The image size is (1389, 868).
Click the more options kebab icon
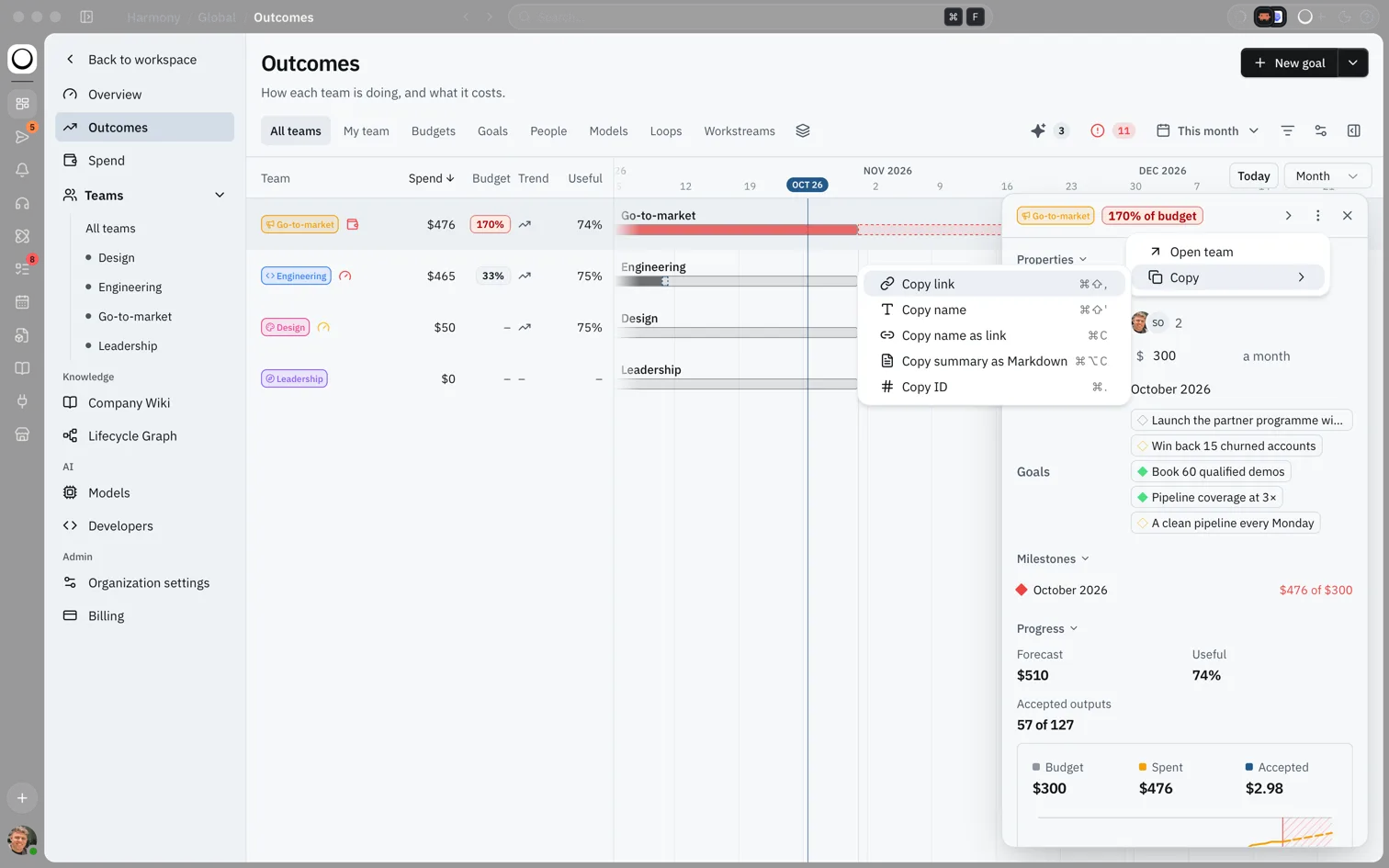pos(1317,215)
